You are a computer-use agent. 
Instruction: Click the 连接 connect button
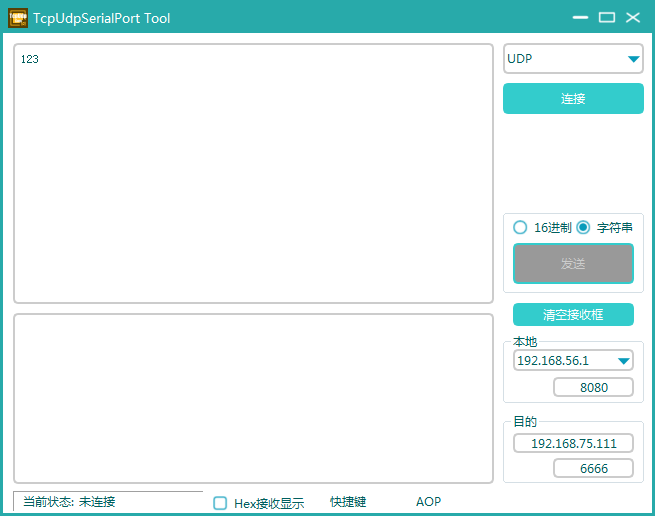[x=573, y=99]
